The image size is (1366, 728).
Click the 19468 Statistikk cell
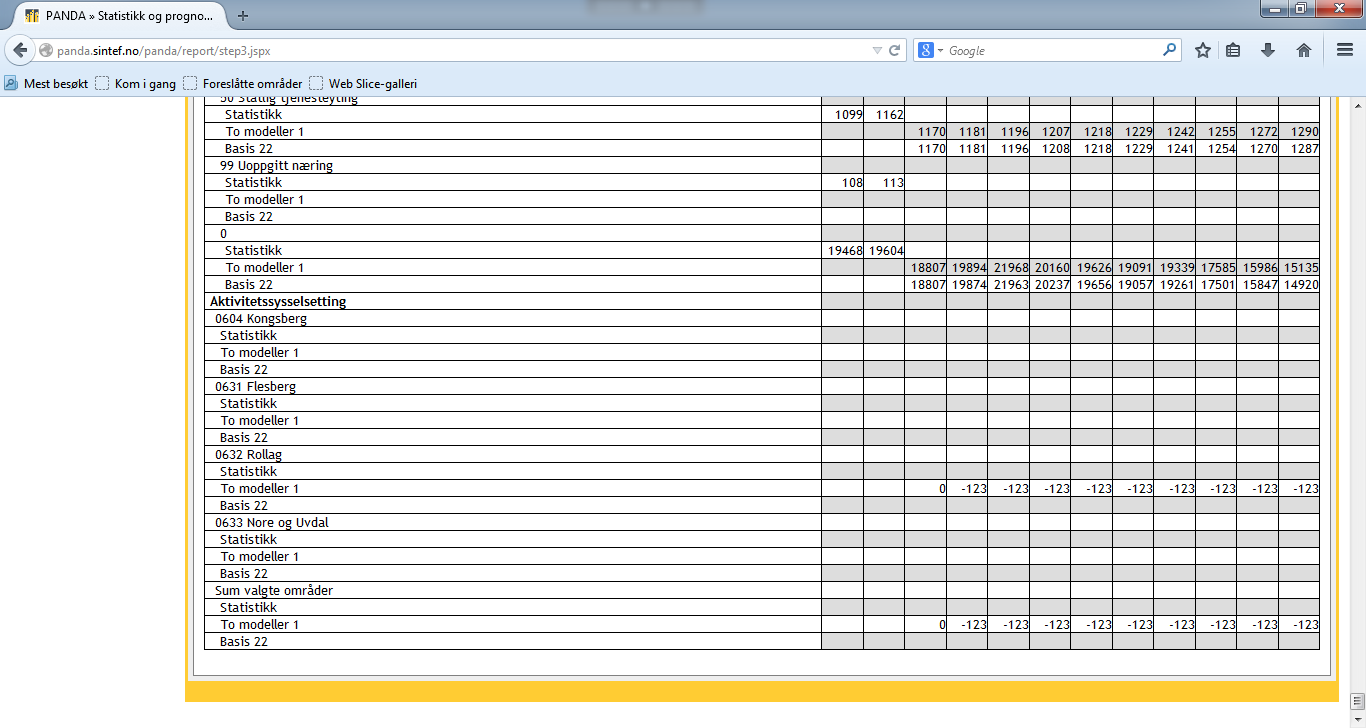842,250
